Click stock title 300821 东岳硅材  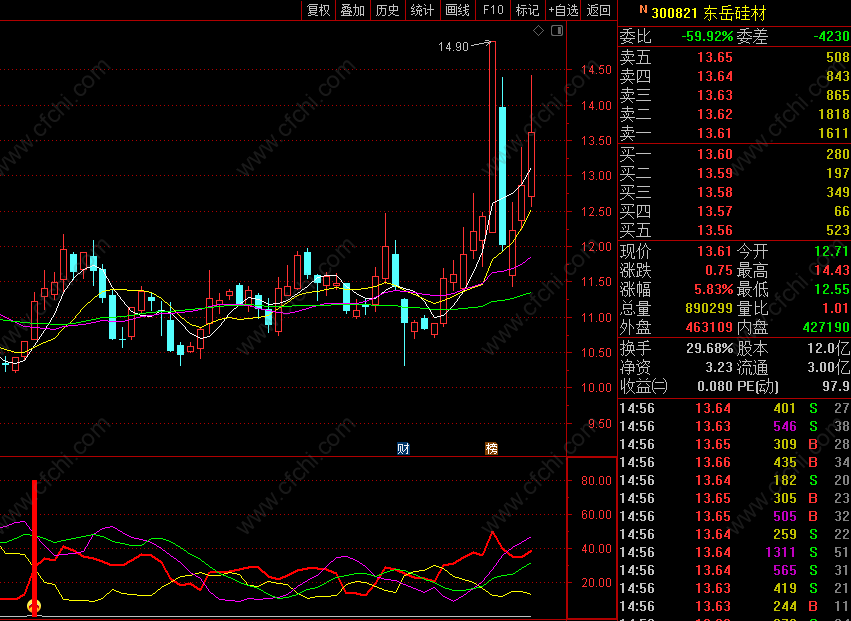(708, 12)
